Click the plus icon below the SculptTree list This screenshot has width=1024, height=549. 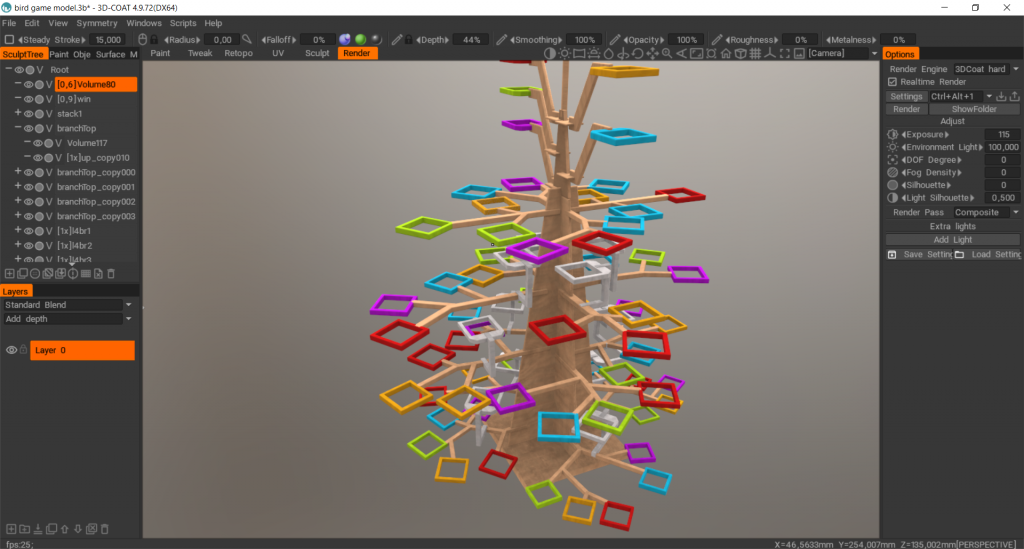tap(10, 274)
